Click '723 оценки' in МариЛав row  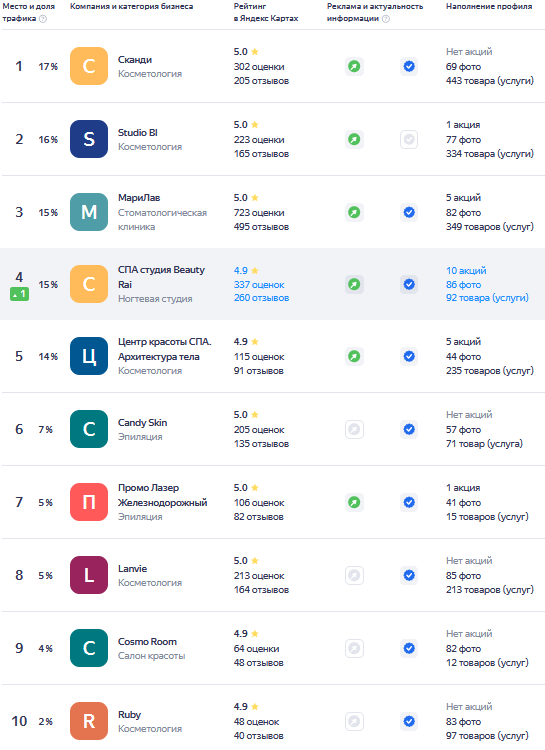259,213
